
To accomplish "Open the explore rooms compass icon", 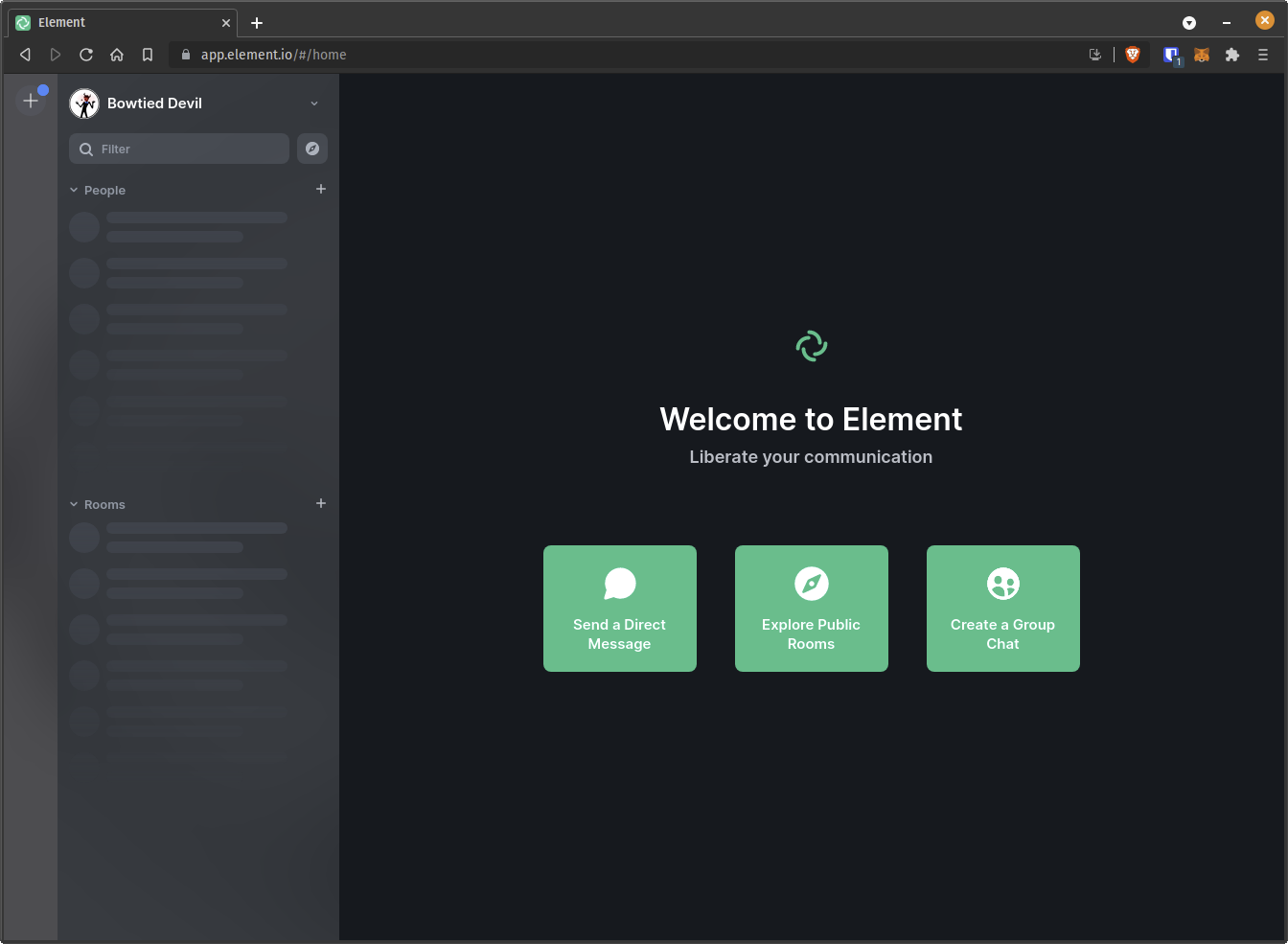I will tap(312, 149).
